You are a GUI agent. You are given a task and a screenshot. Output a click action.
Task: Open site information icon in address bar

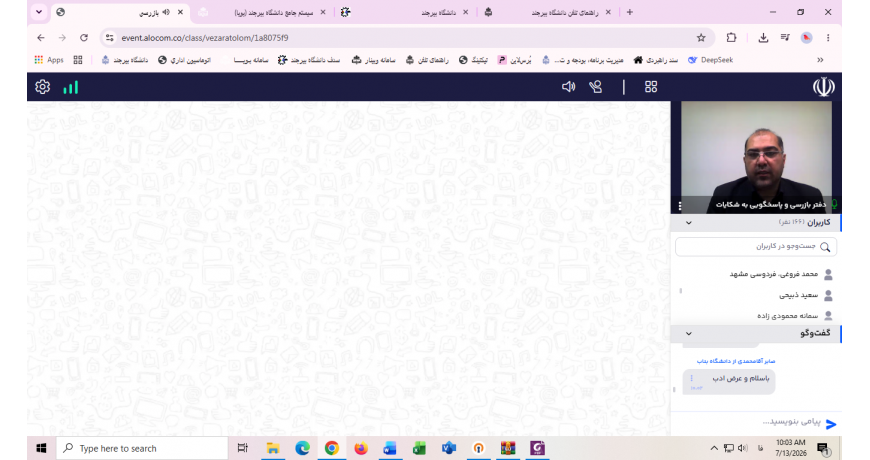click(109, 38)
